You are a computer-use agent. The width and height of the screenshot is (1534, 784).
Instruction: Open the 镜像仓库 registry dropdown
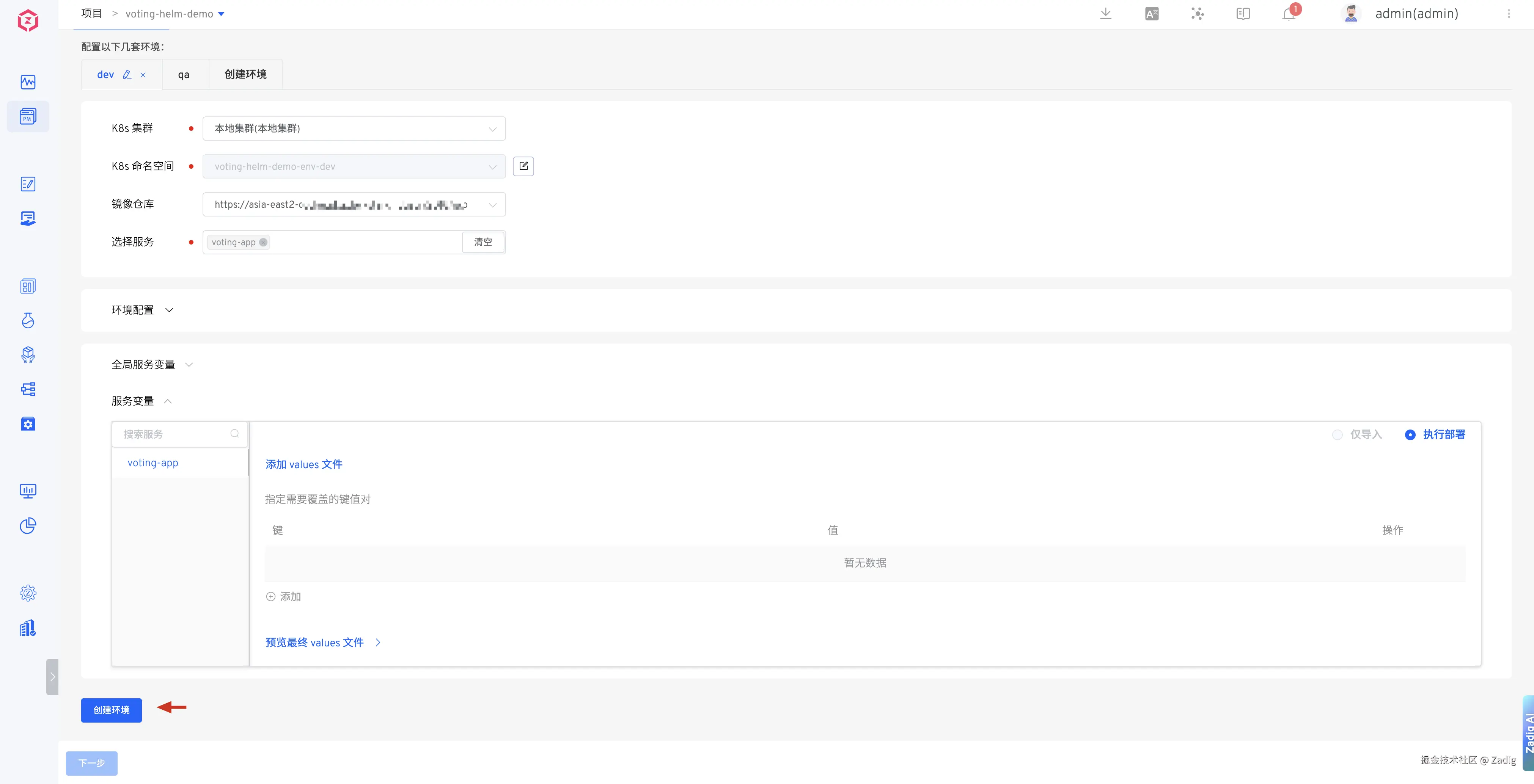pyautogui.click(x=354, y=205)
